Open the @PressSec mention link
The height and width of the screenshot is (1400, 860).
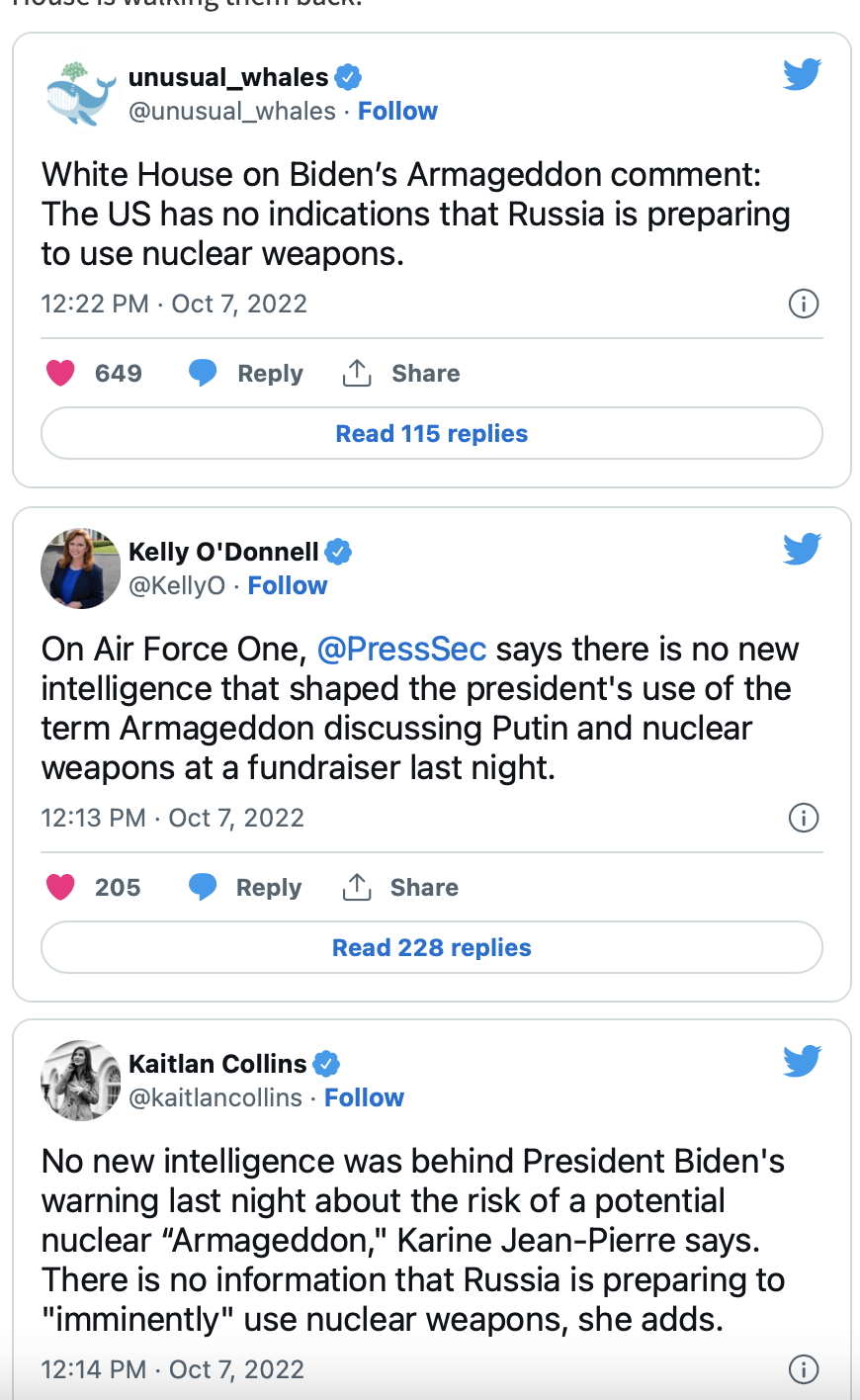[401, 649]
